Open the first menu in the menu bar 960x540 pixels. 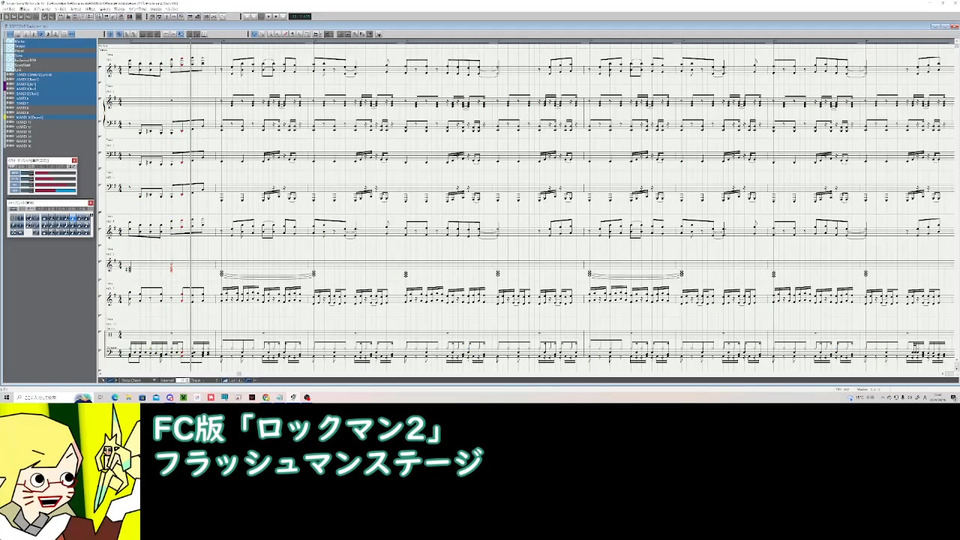tap(9, 9)
